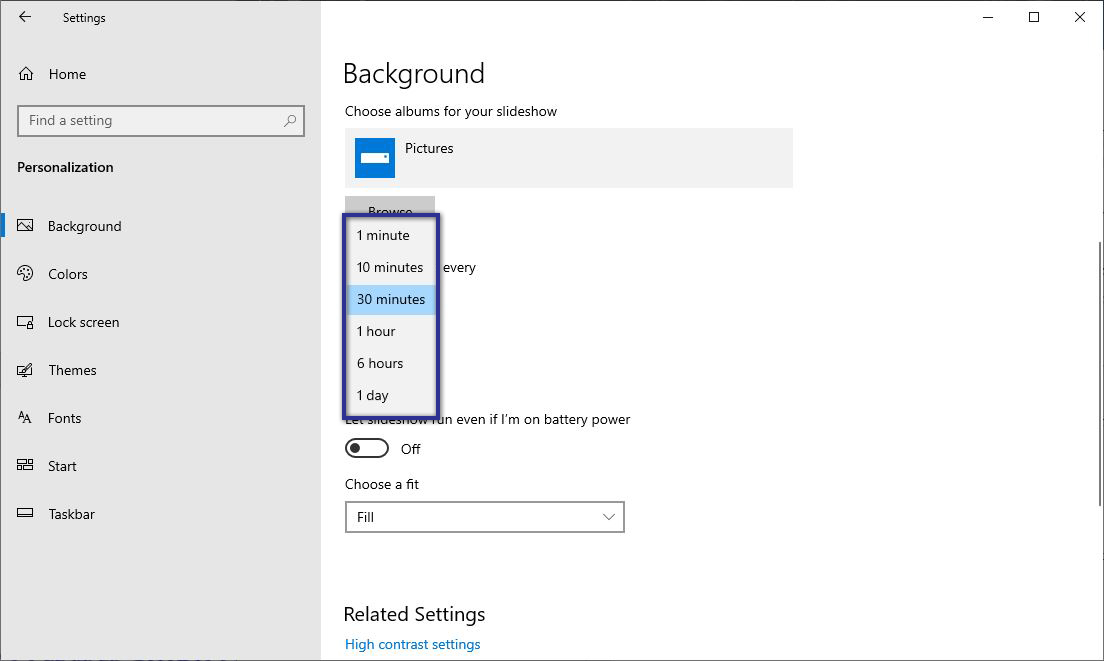Click the back arrow in Settings
Viewport: 1104px width, 661px height.
point(24,17)
